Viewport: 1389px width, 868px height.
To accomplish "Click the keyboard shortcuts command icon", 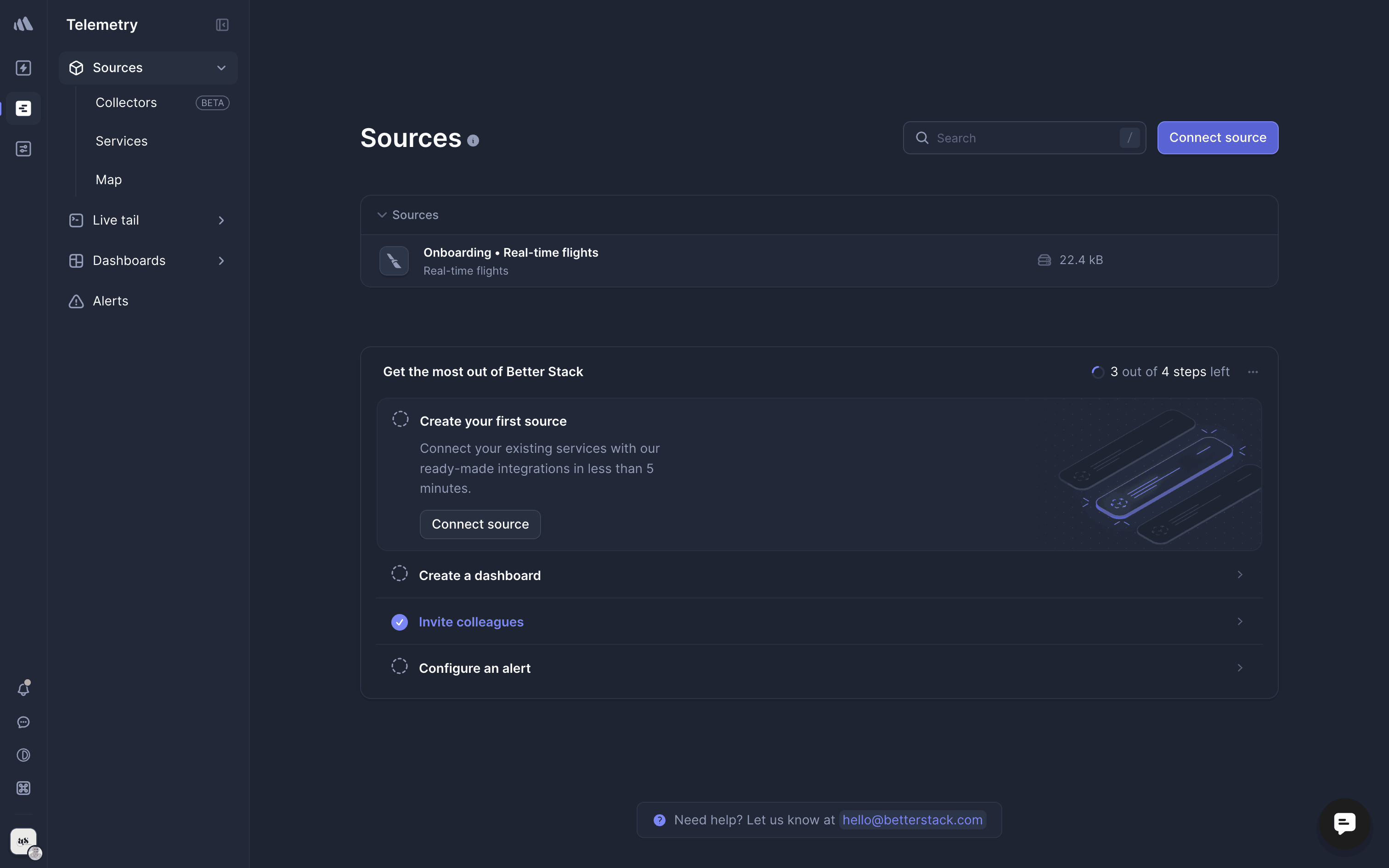I will click(x=23, y=788).
